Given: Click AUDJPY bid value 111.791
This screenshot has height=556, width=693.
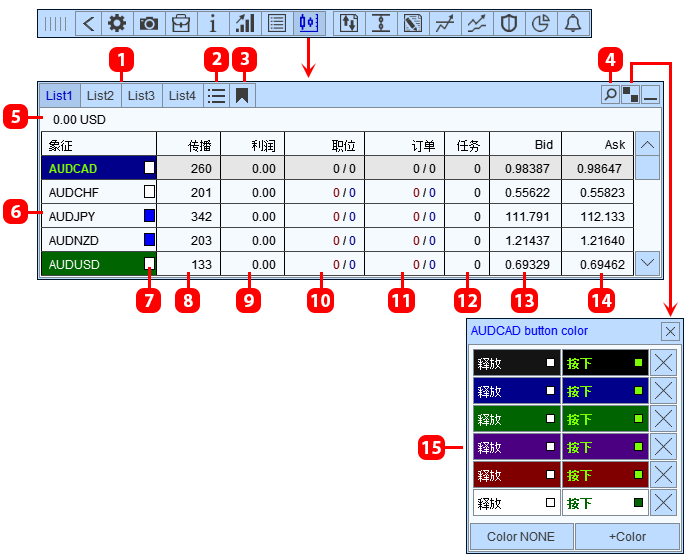Looking at the screenshot, I should [x=527, y=217].
